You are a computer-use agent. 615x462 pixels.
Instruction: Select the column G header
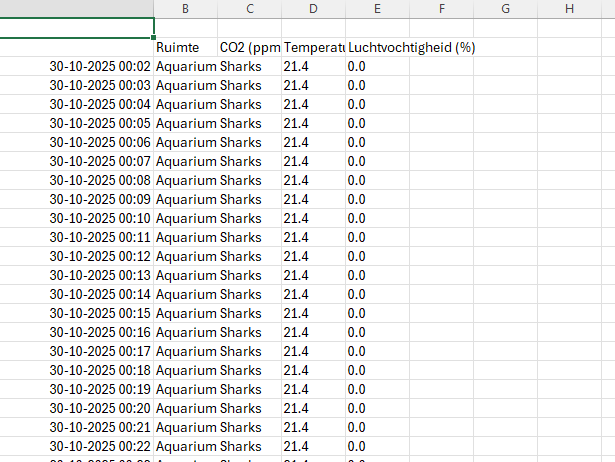505,9
